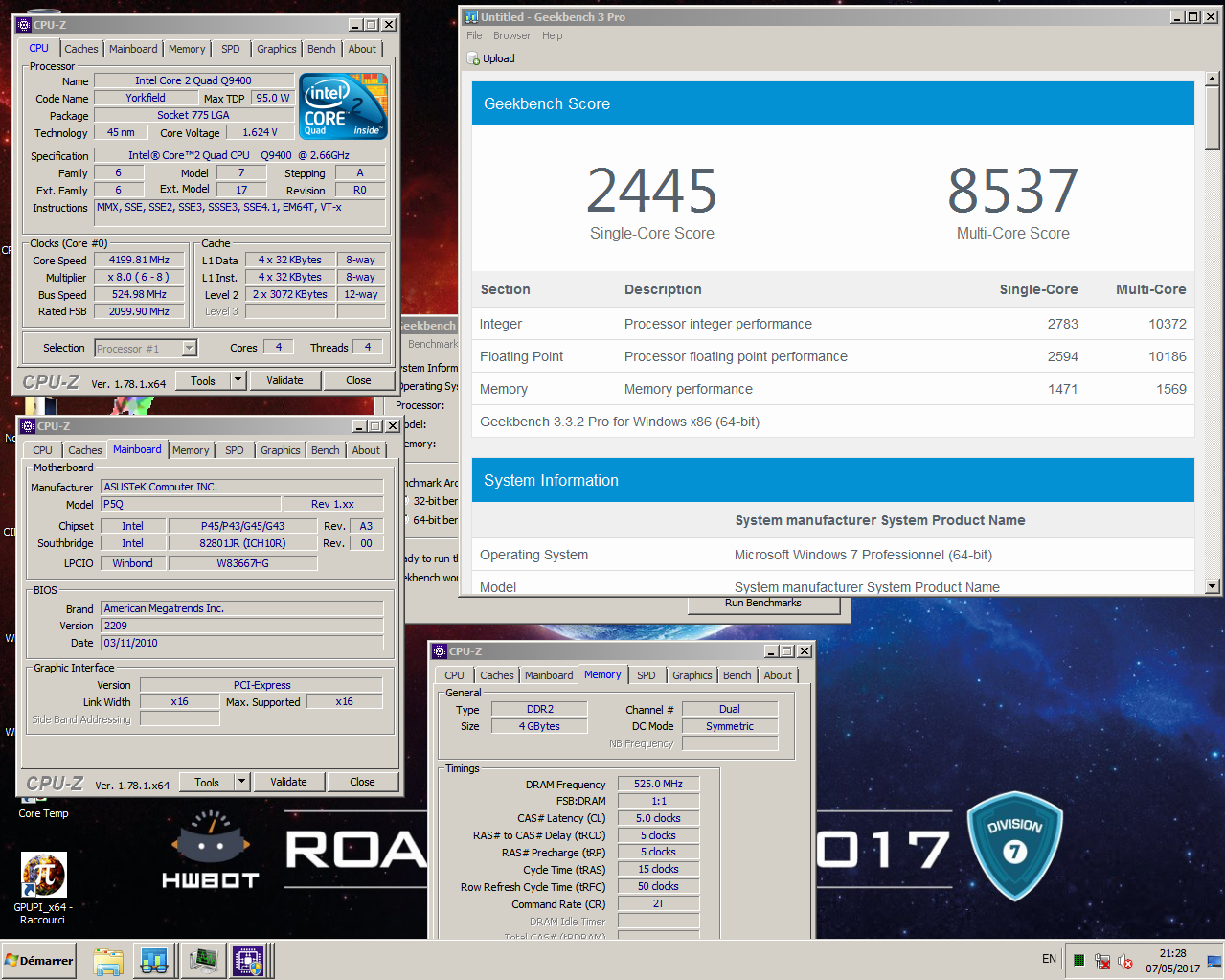Click the Core Speed value 4199.81 MHz

point(139,260)
